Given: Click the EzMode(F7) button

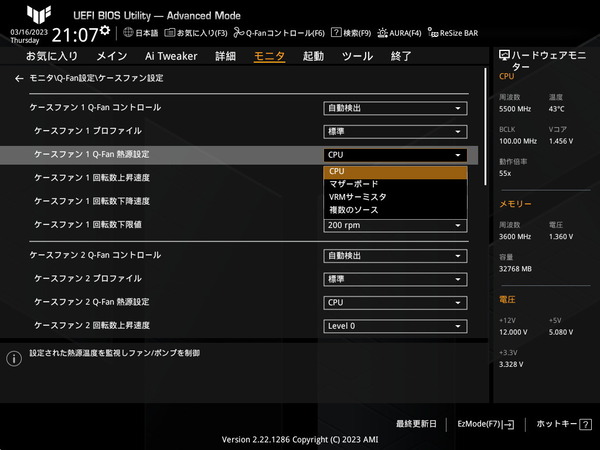Looking at the screenshot, I should point(486,424).
